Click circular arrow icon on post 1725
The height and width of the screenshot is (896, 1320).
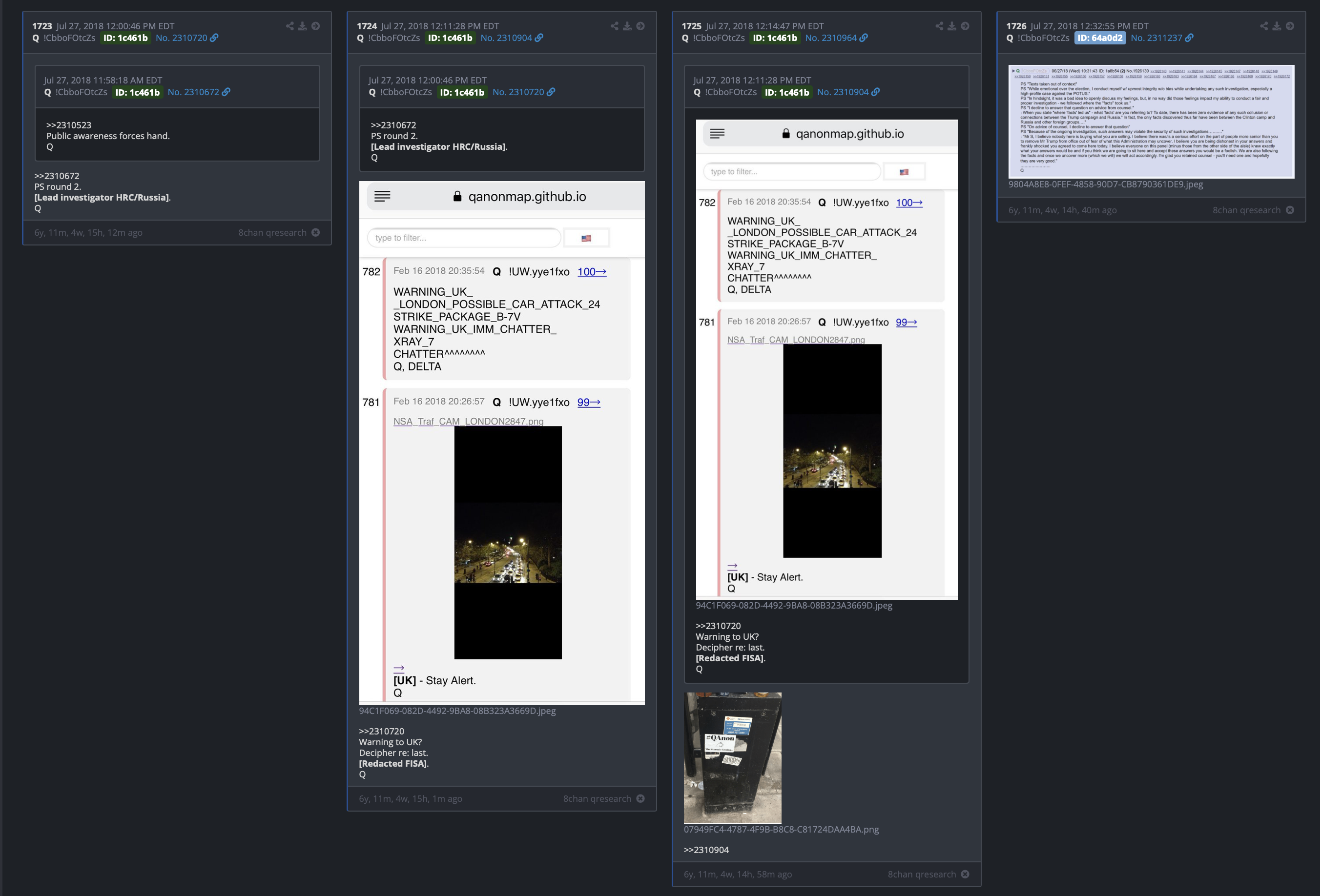pos(966,26)
